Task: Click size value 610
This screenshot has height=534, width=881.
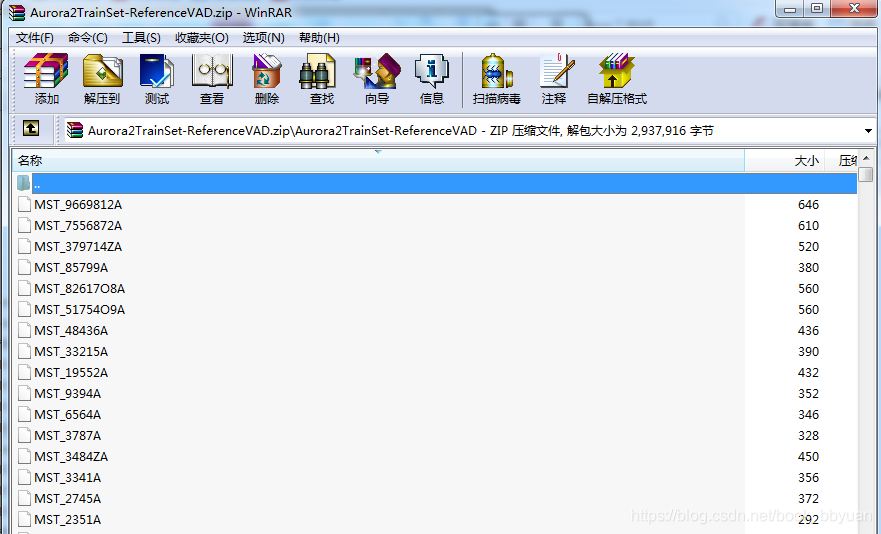Action: (x=808, y=225)
